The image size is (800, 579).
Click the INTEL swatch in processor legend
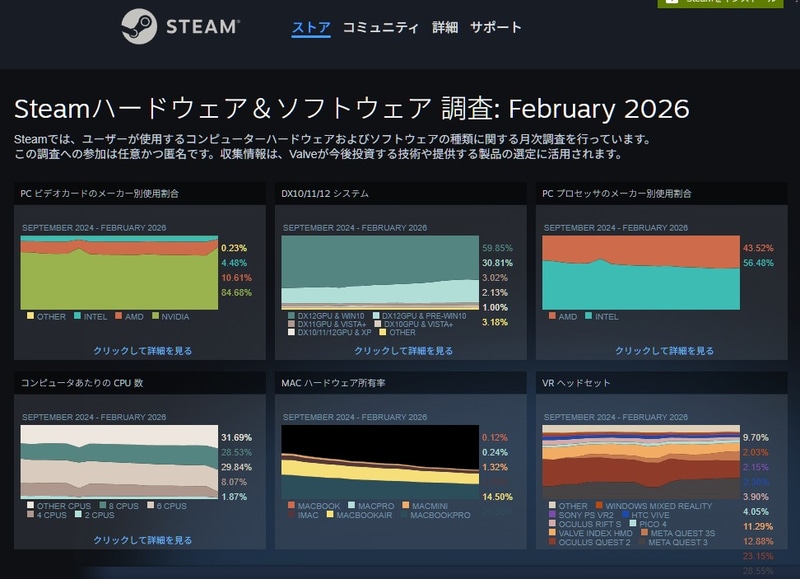pos(589,316)
